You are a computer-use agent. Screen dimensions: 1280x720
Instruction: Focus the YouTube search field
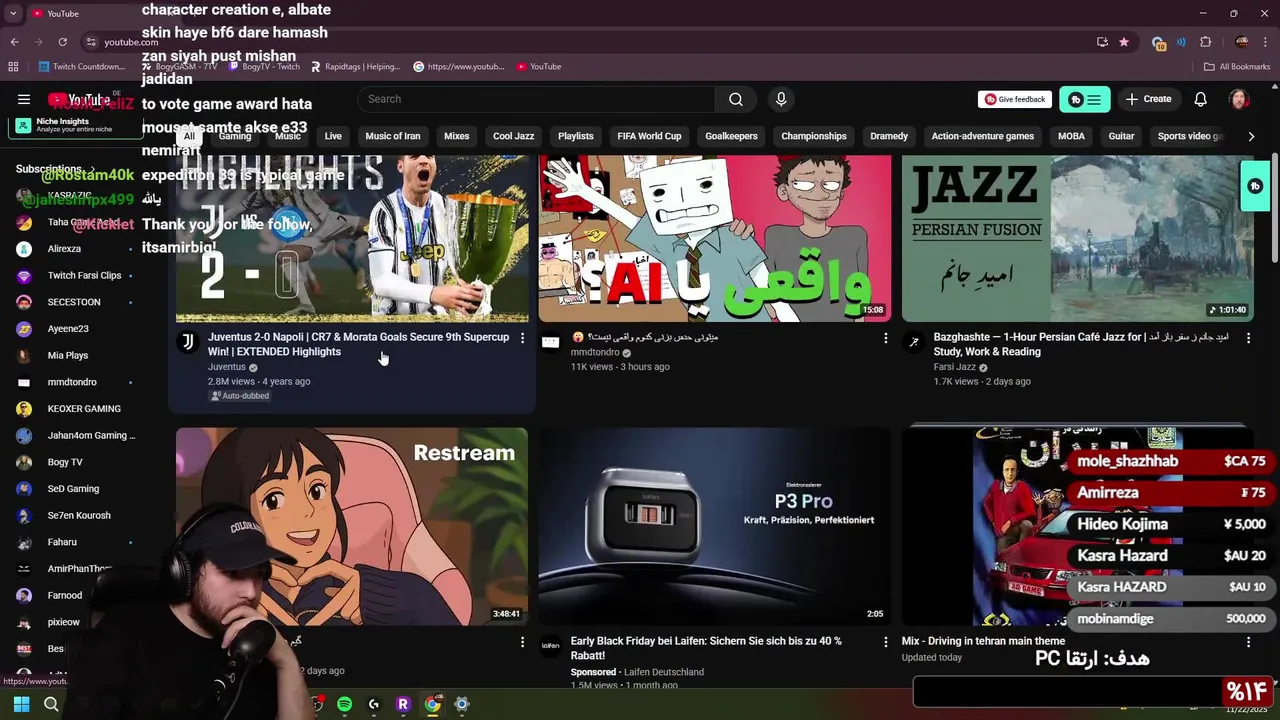tap(537, 99)
